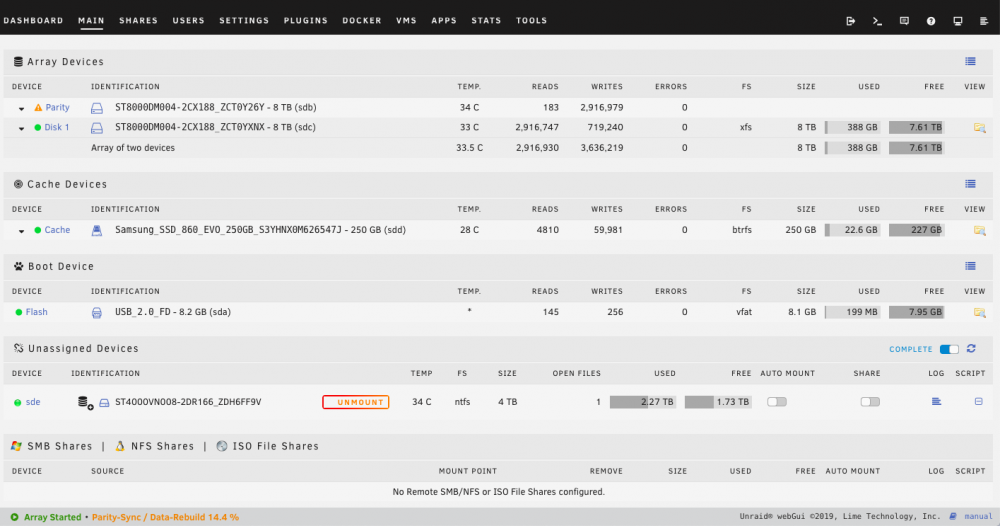1000x526 pixels.
Task: Switch to the VMs tab
Action: click(406, 20)
